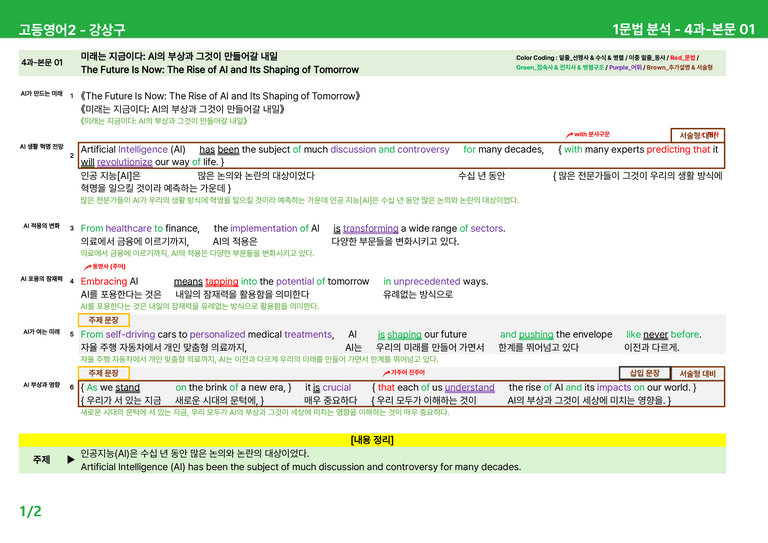This screenshot has width=768, height=543.
Task: Click the yellow 내용 정리 header bar
Action: 372,440
